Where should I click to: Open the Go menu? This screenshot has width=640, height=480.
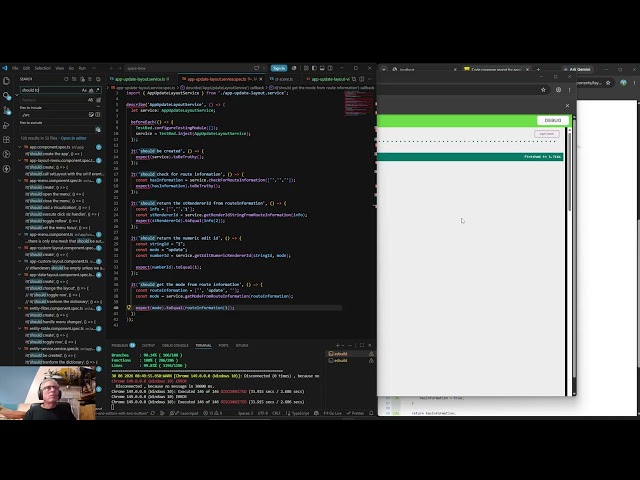click(71, 68)
